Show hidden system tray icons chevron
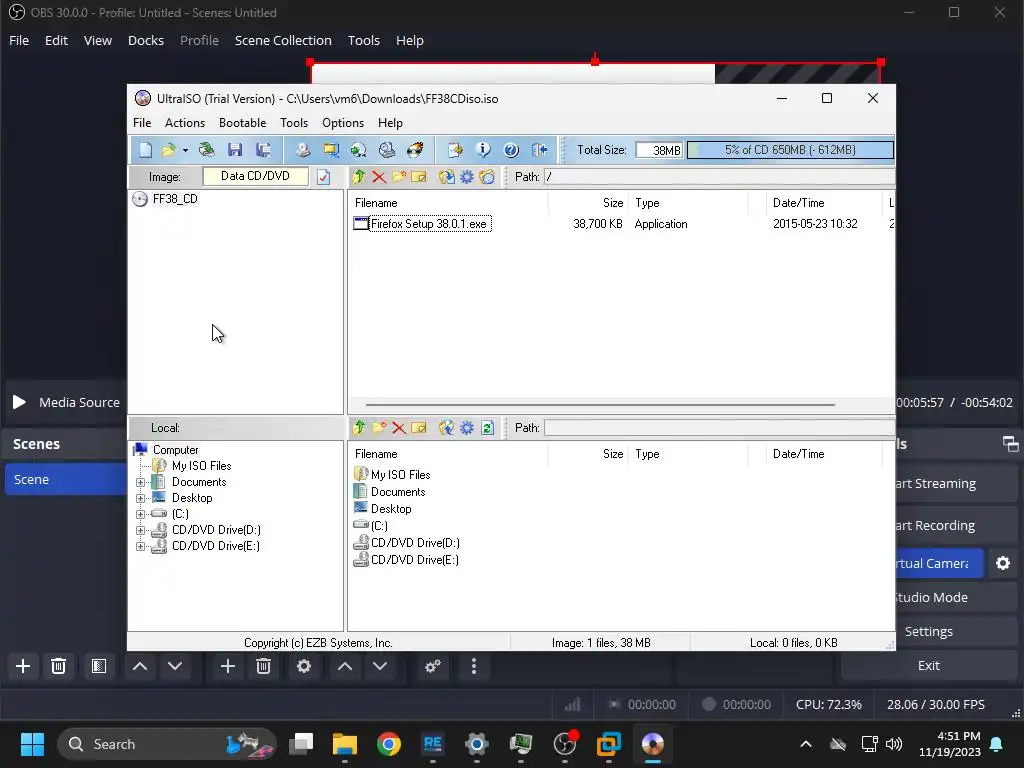Viewport: 1024px width, 768px height. [x=806, y=744]
